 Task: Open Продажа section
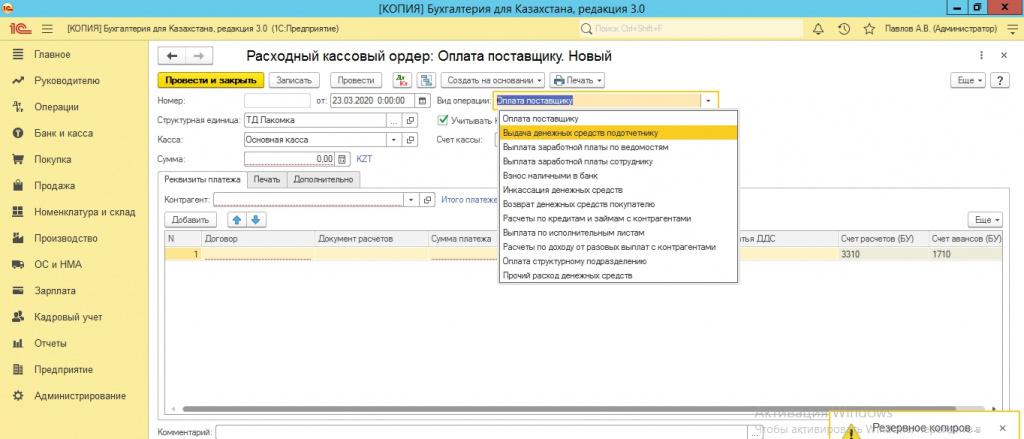point(54,186)
